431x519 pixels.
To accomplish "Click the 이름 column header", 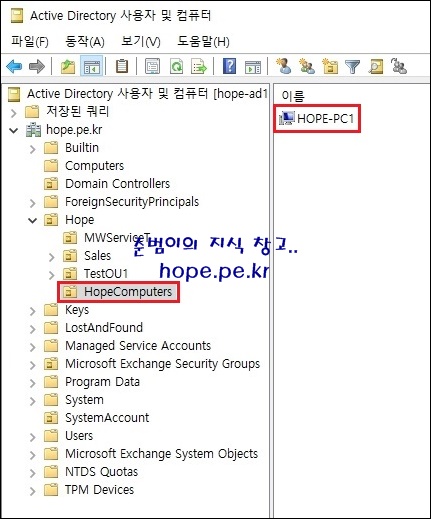I will click(x=293, y=96).
